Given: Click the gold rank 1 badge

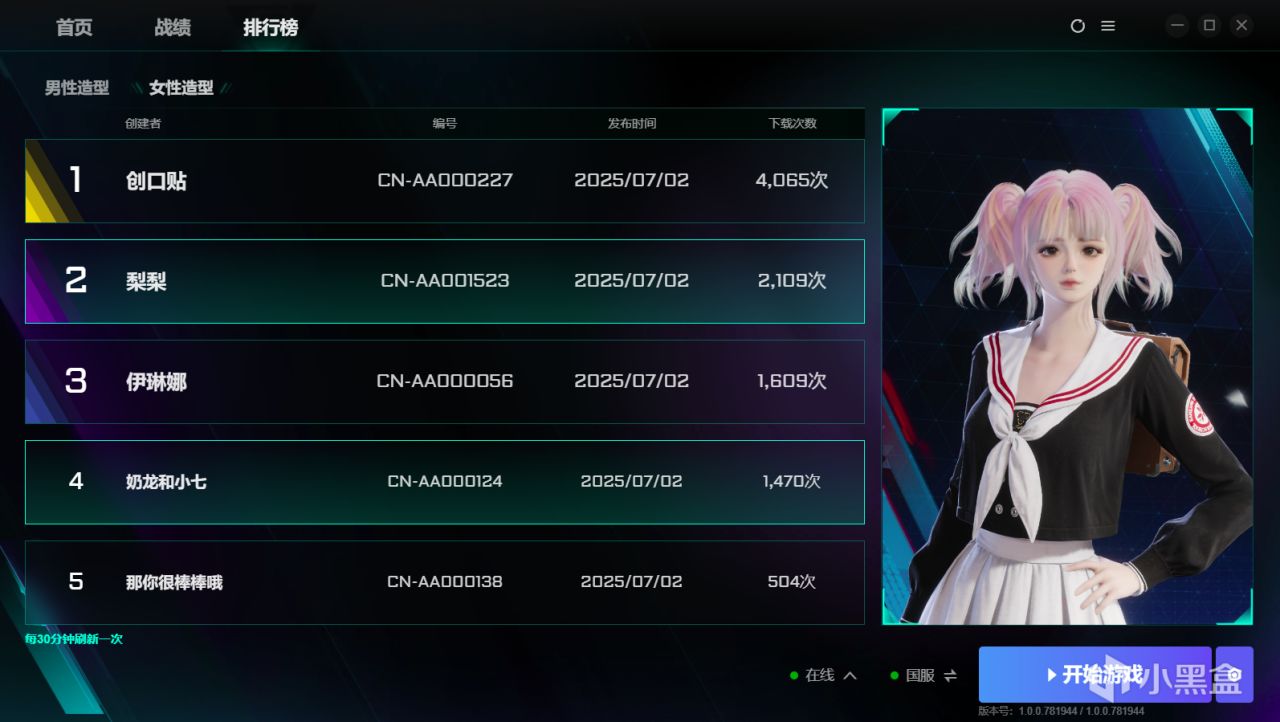Looking at the screenshot, I should point(54,181).
